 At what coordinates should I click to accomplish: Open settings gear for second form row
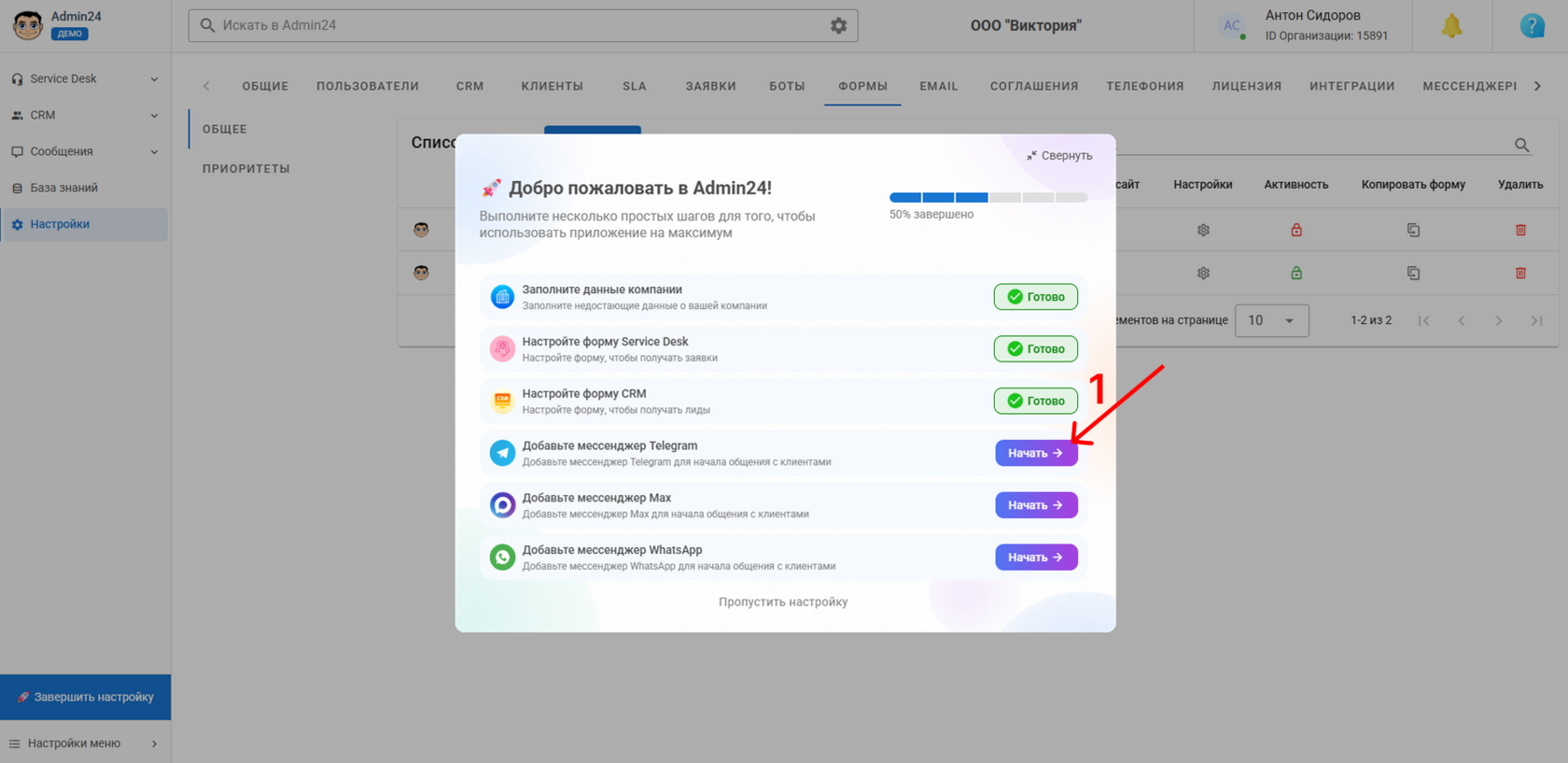[x=1203, y=274]
